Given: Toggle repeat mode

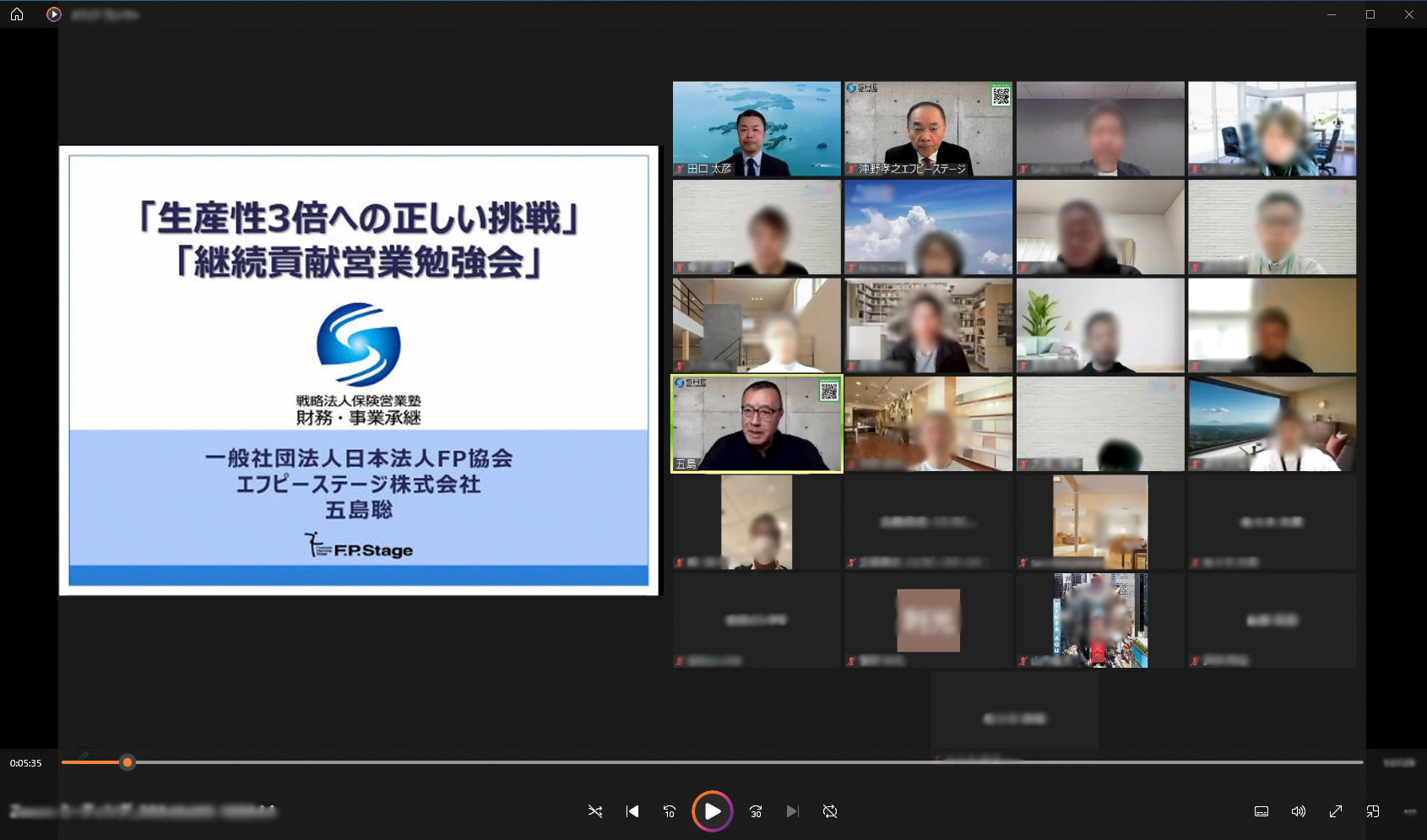Looking at the screenshot, I should (x=830, y=811).
